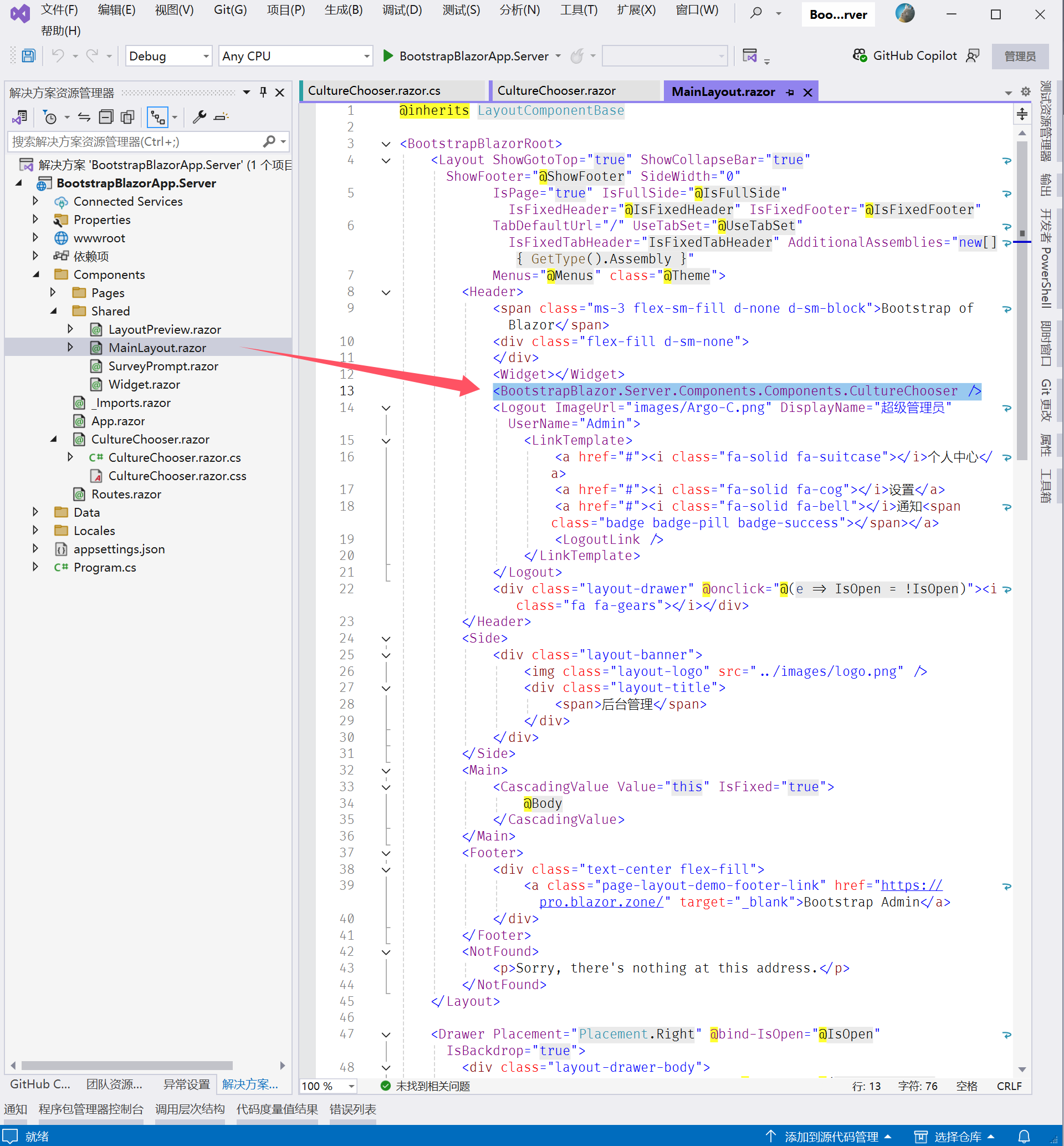Collapse the Header tag code fold
This screenshot has width=1064, height=1146.
pyautogui.click(x=386, y=293)
